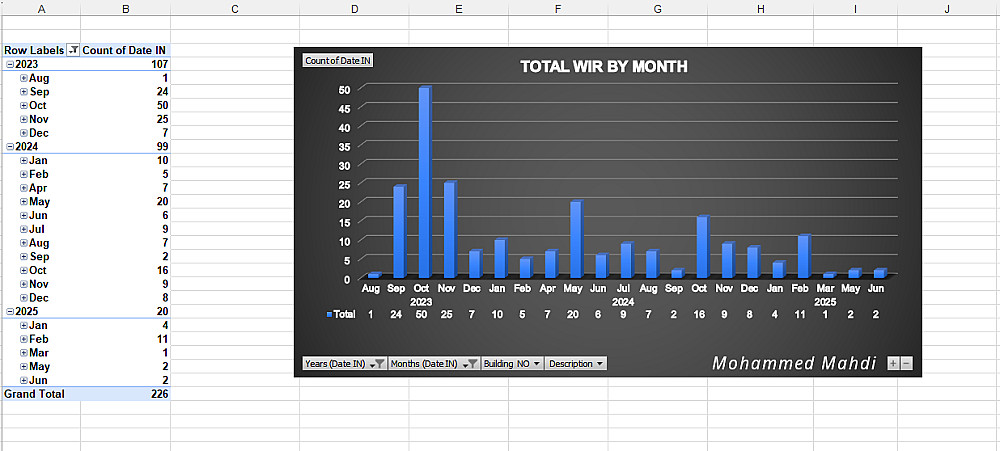Click the May 2024 chart bar
This screenshot has width=1000, height=451.
pyautogui.click(x=577, y=240)
